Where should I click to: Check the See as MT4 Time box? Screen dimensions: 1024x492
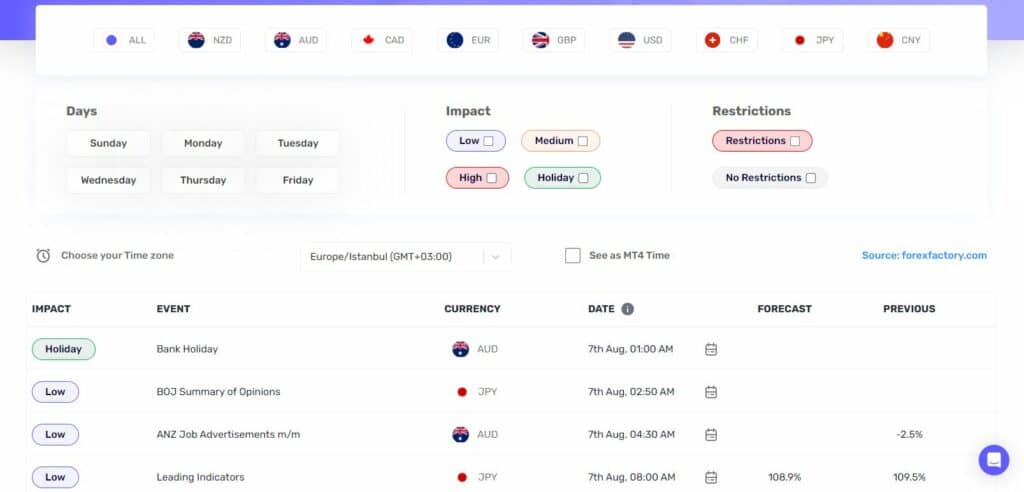tap(573, 255)
